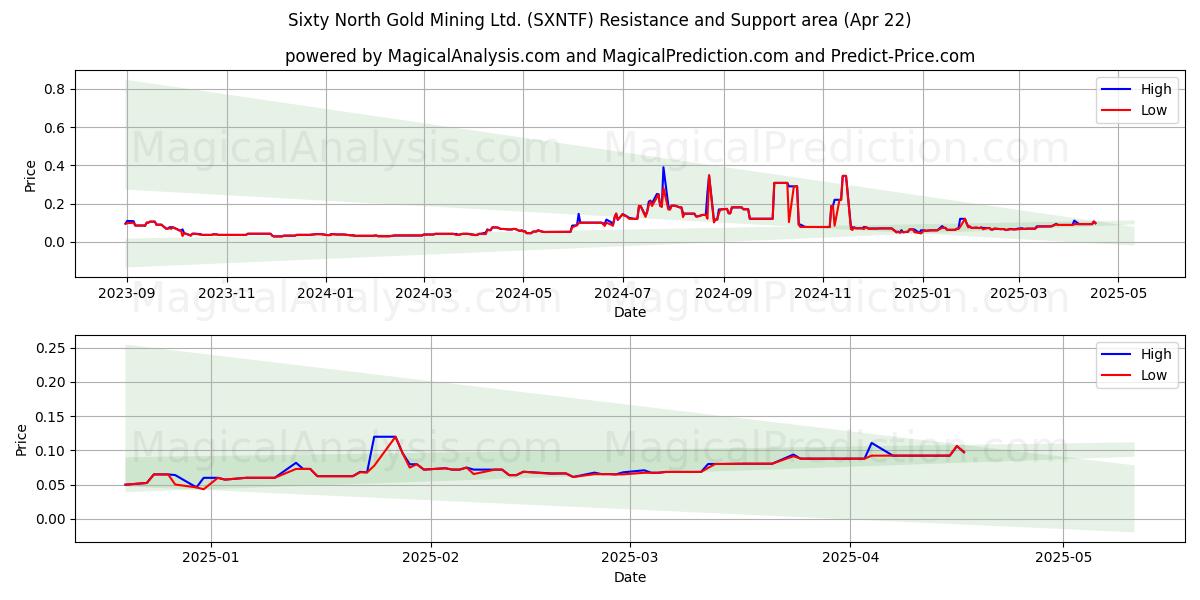Click 'High' in the top chart legend
Screen dimensions: 1200x600
(x=1155, y=89)
